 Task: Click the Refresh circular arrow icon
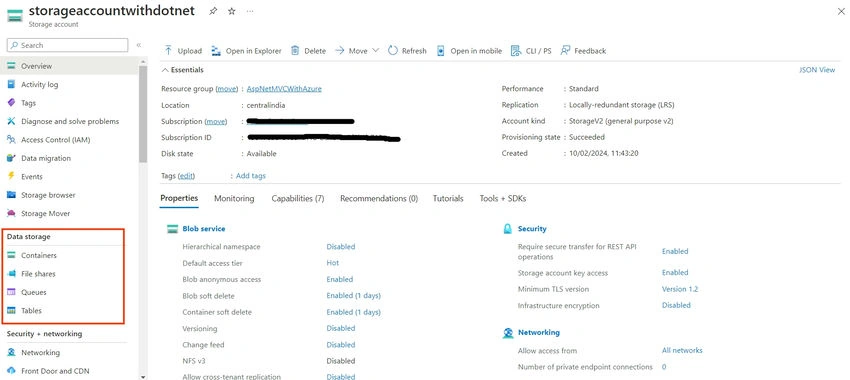(x=393, y=50)
